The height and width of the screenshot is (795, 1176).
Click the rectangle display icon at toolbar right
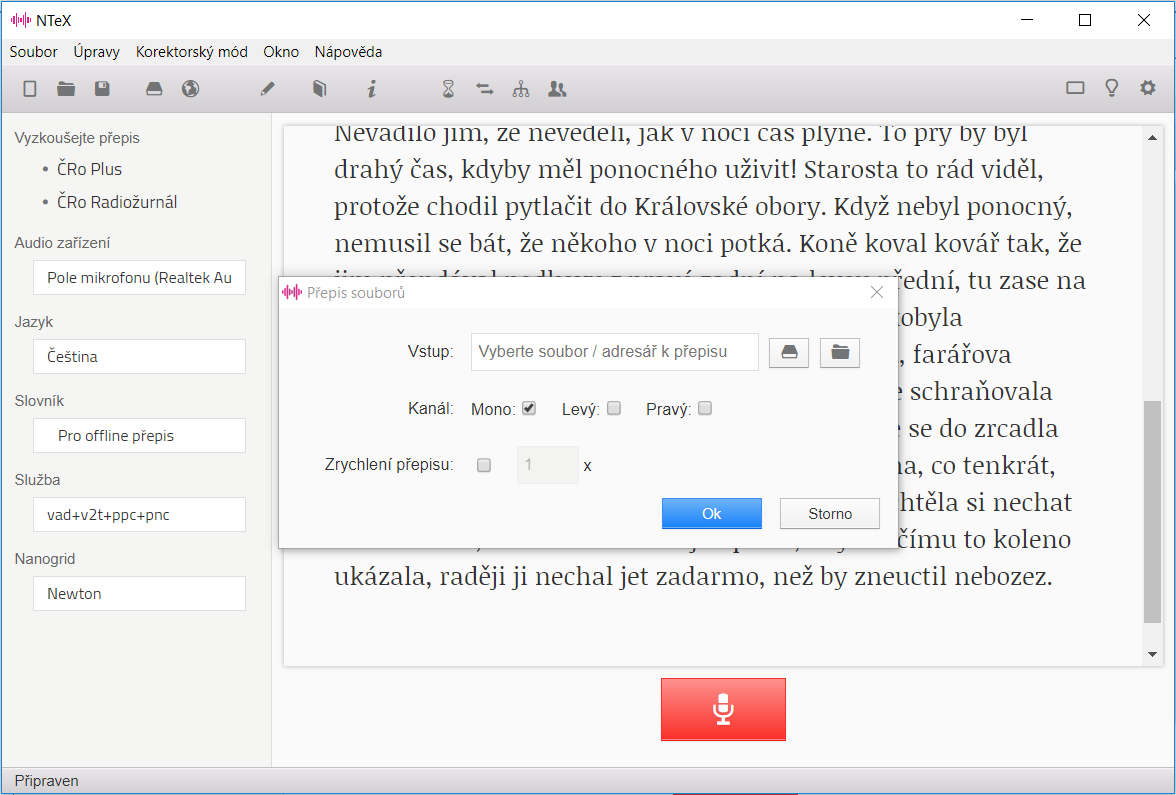1075,88
